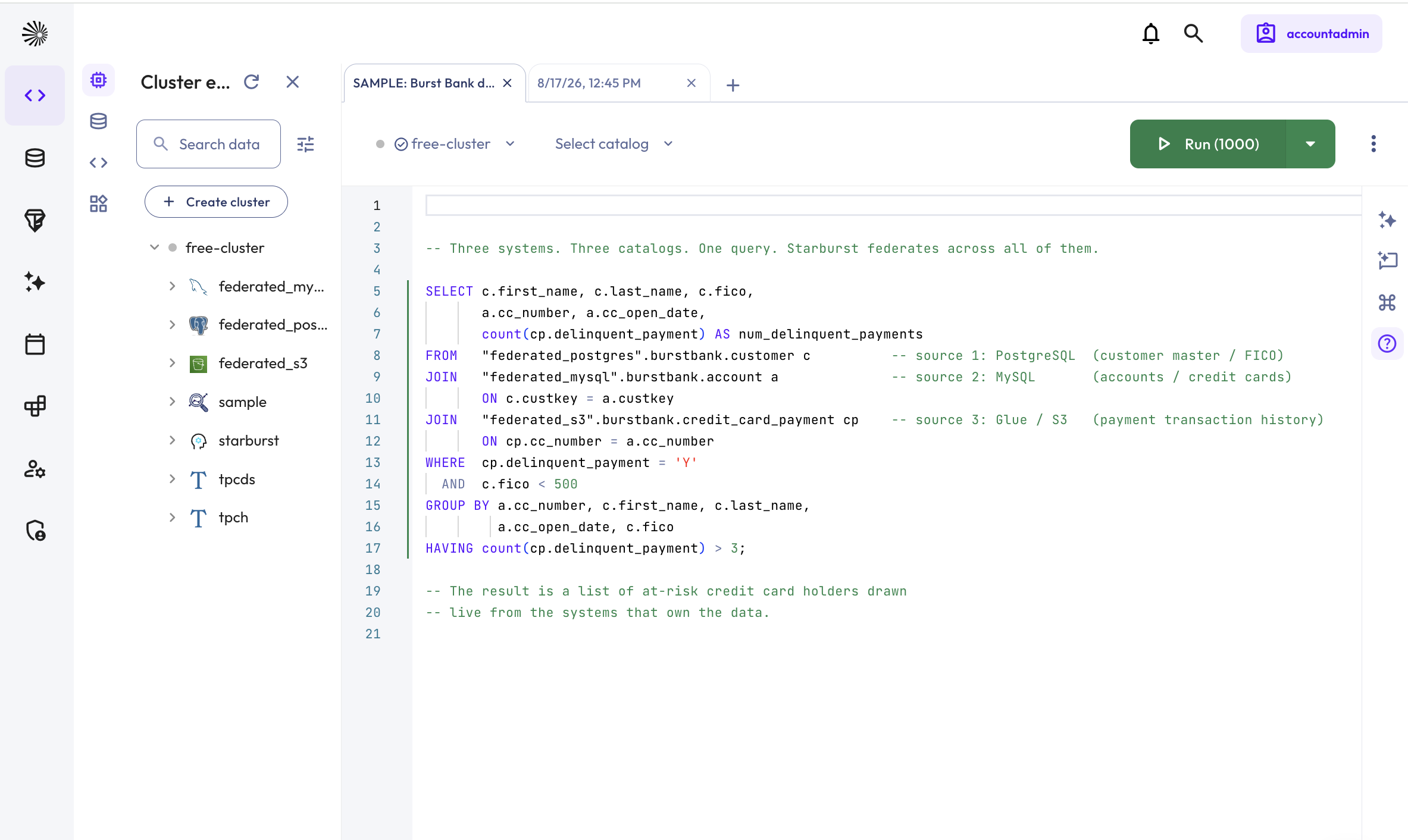Select the starburst catalog row

point(248,441)
